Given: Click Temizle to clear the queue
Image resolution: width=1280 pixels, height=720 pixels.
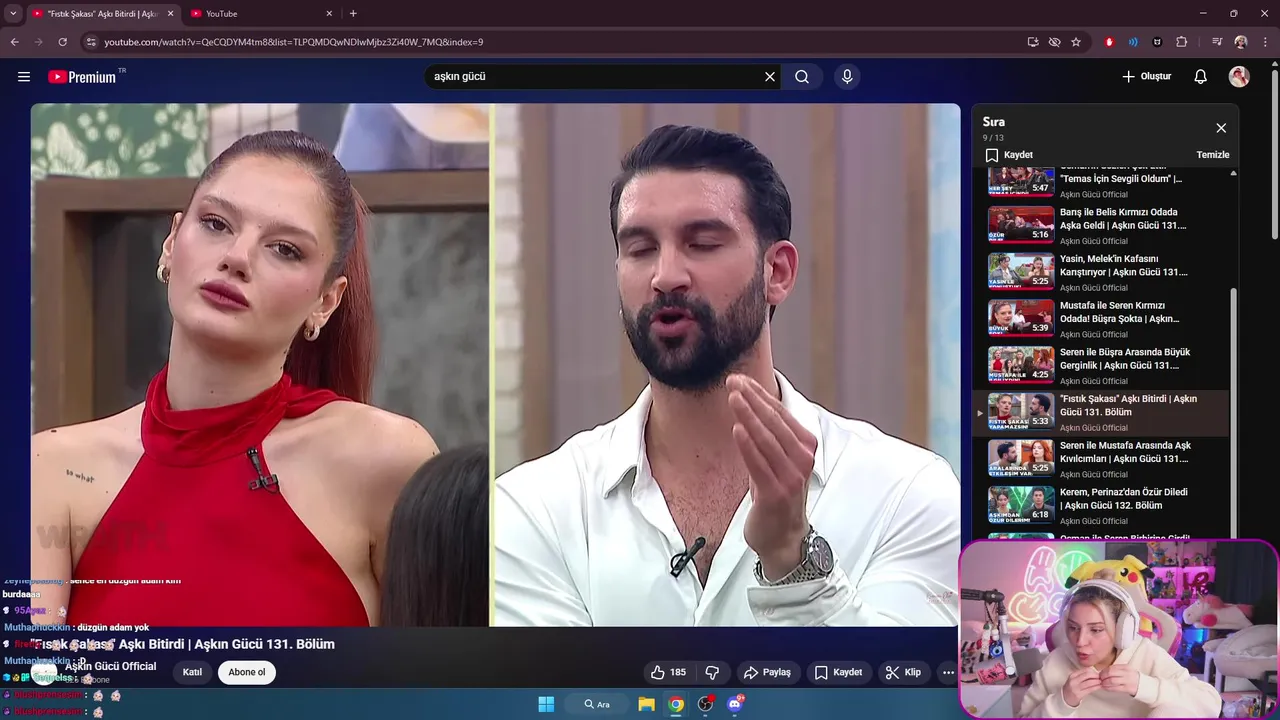Looking at the screenshot, I should [x=1213, y=155].
